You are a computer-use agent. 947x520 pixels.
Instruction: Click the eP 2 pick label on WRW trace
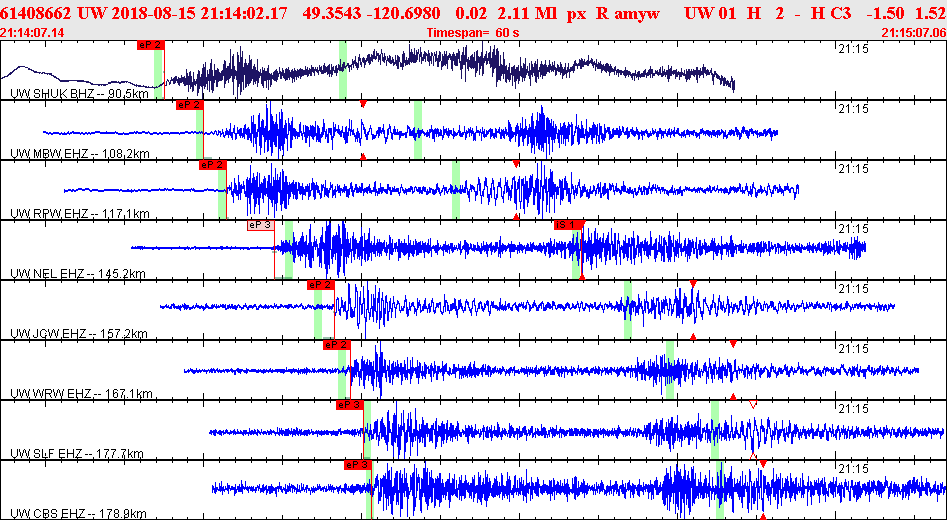[x=337, y=345]
